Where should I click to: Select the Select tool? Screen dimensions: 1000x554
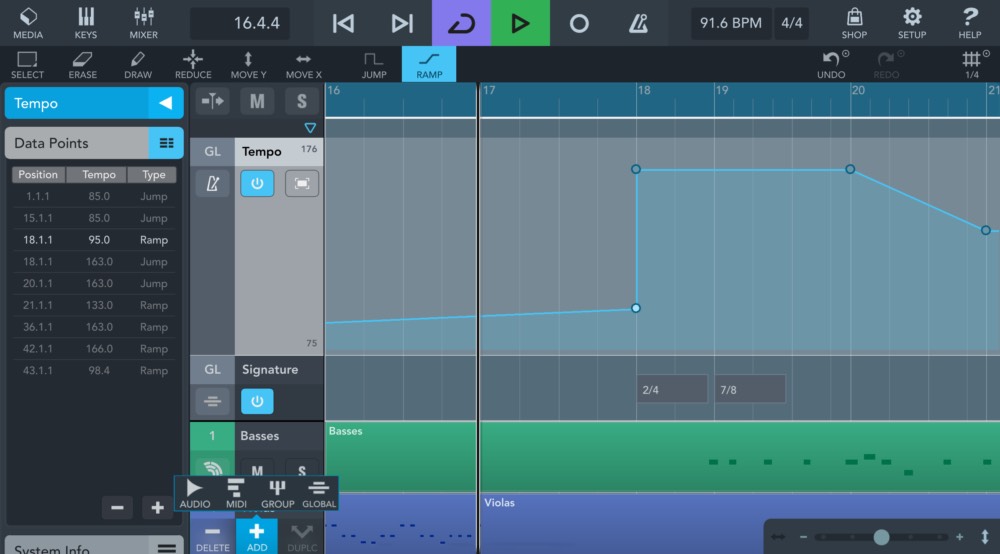coord(27,64)
